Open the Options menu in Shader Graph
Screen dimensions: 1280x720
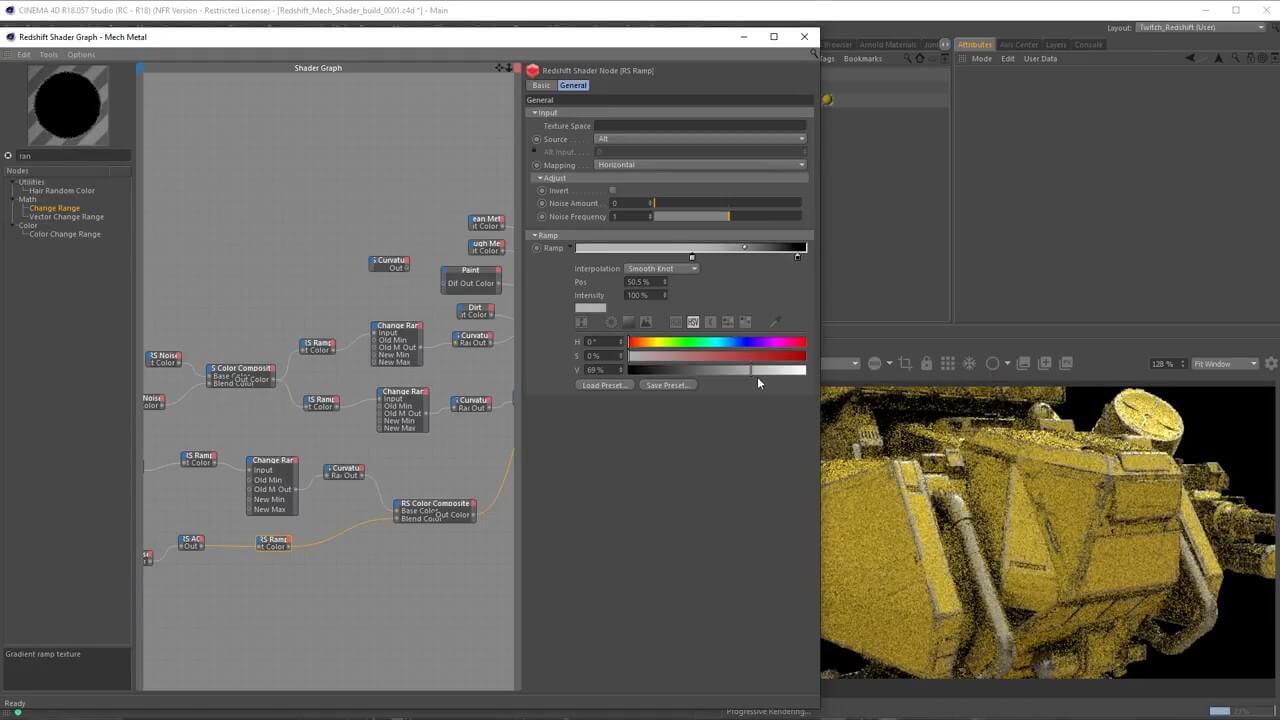click(81, 55)
